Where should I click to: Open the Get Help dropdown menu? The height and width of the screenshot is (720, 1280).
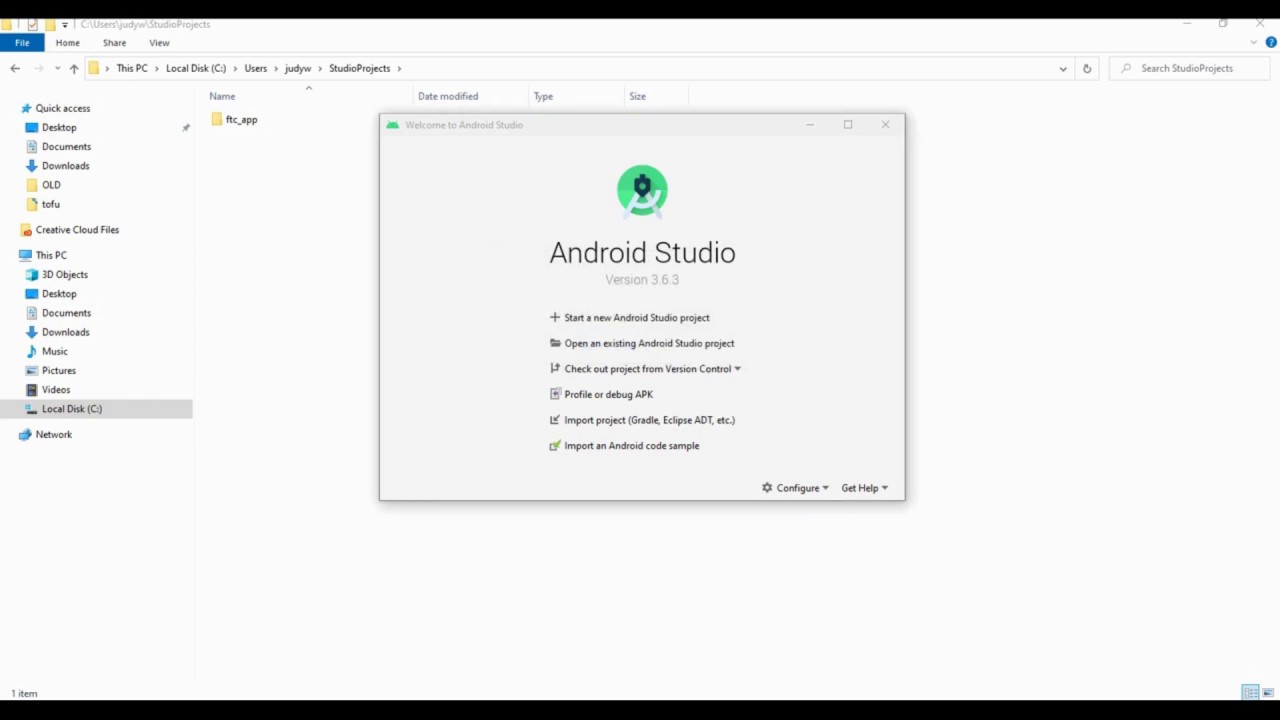[x=865, y=488]
